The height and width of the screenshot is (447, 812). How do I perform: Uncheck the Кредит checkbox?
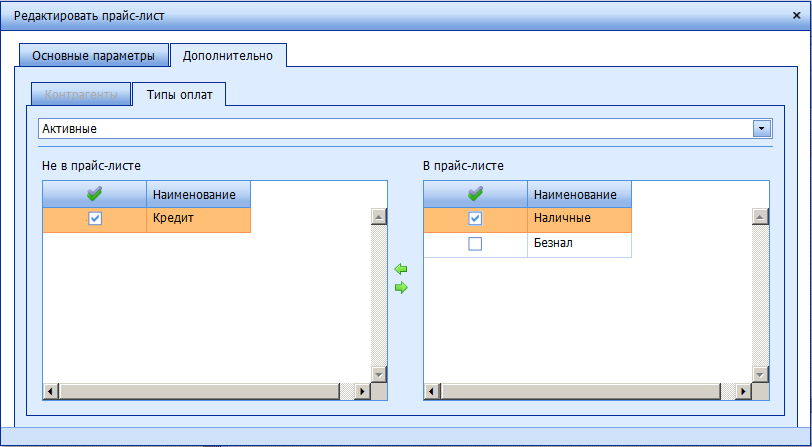(x=95, y=219)
